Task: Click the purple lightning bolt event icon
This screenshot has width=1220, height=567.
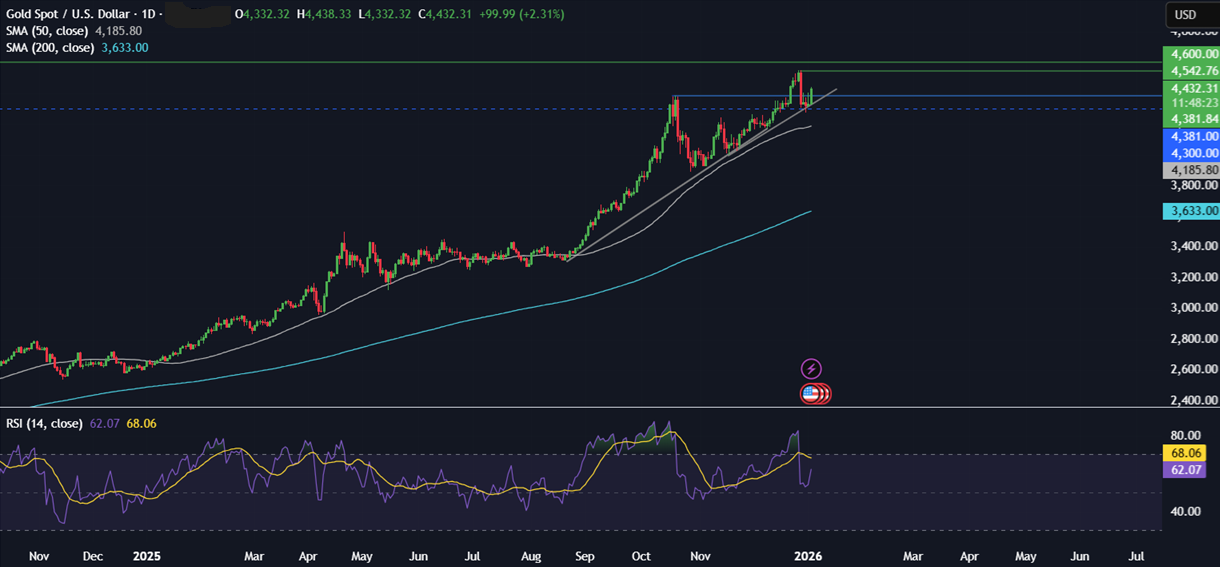Action: 811,369
